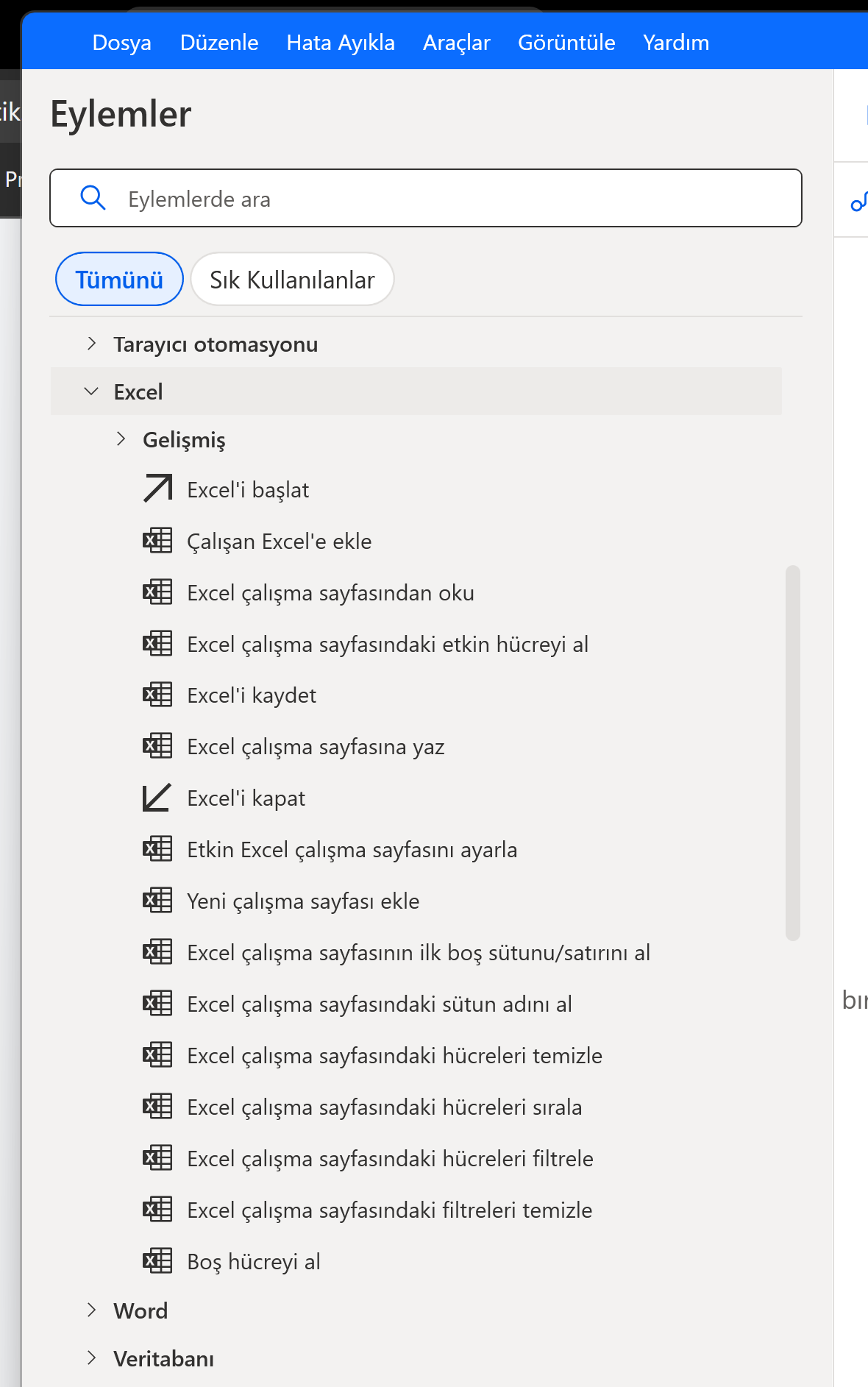Expand the Word actions group

(92, 1310)
